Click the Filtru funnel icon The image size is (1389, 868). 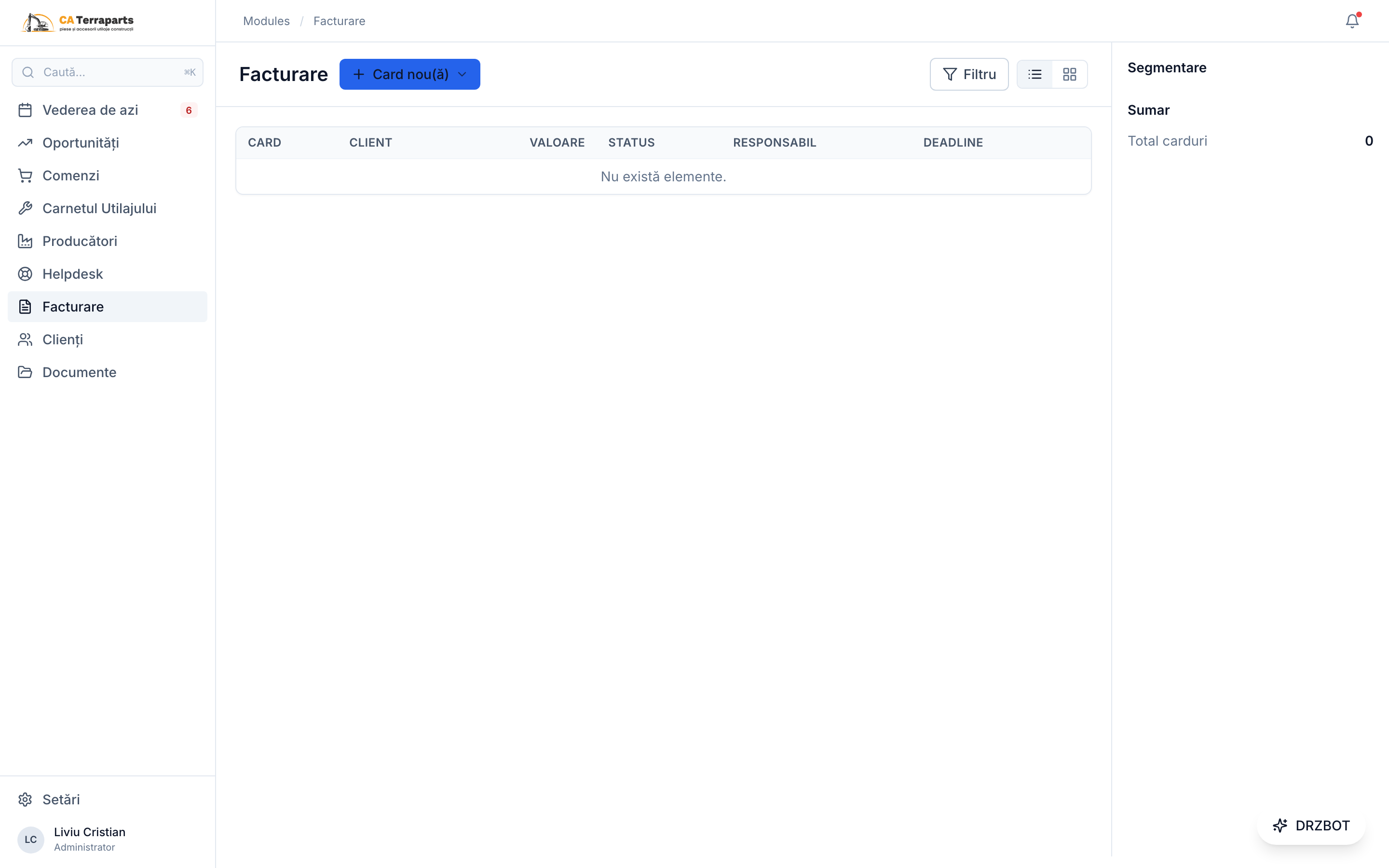950,74
